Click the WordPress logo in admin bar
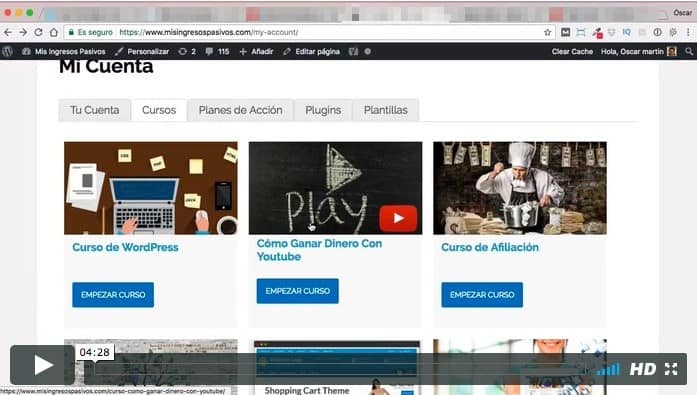Image resolution: width=697 pixels, height=395 pixels. [7, 52]
